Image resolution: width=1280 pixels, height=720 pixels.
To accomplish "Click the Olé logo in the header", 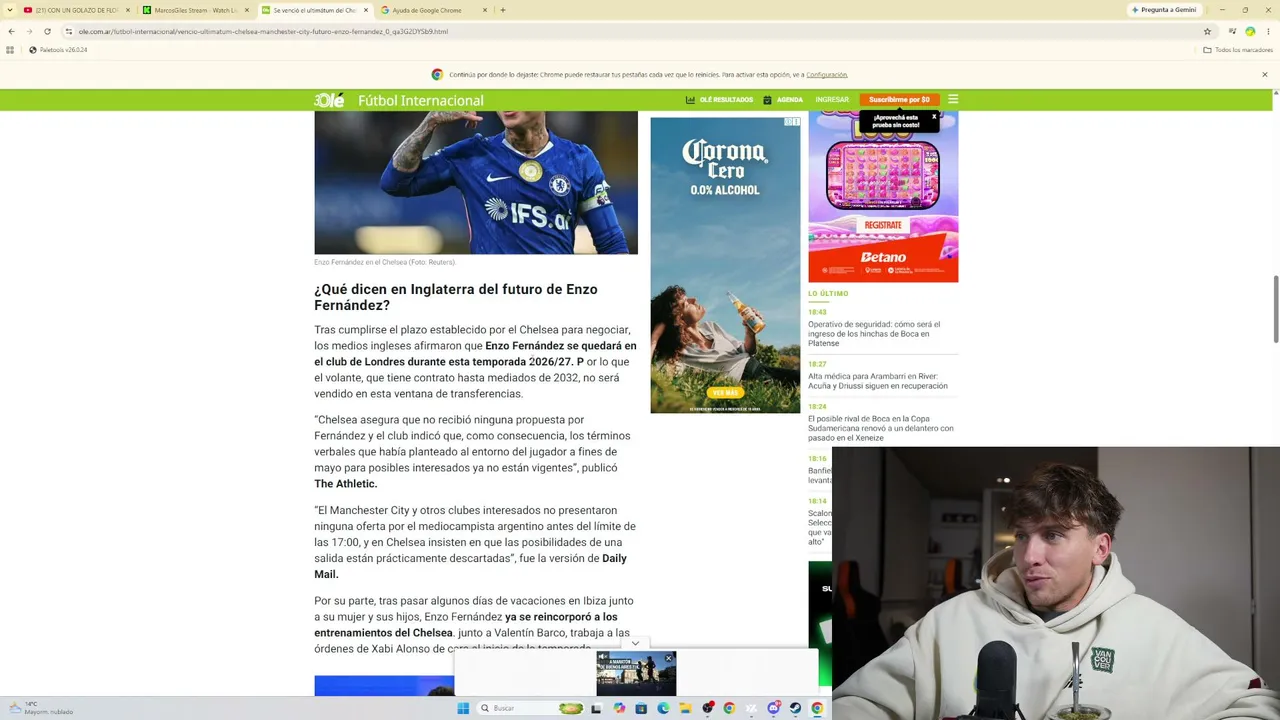I will point(329,100).
